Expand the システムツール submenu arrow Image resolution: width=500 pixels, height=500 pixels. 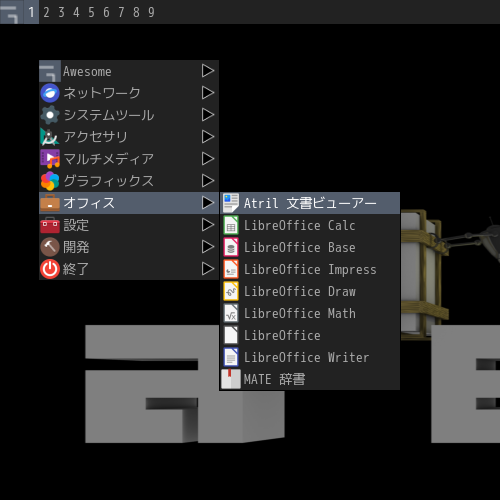(208, 115)
